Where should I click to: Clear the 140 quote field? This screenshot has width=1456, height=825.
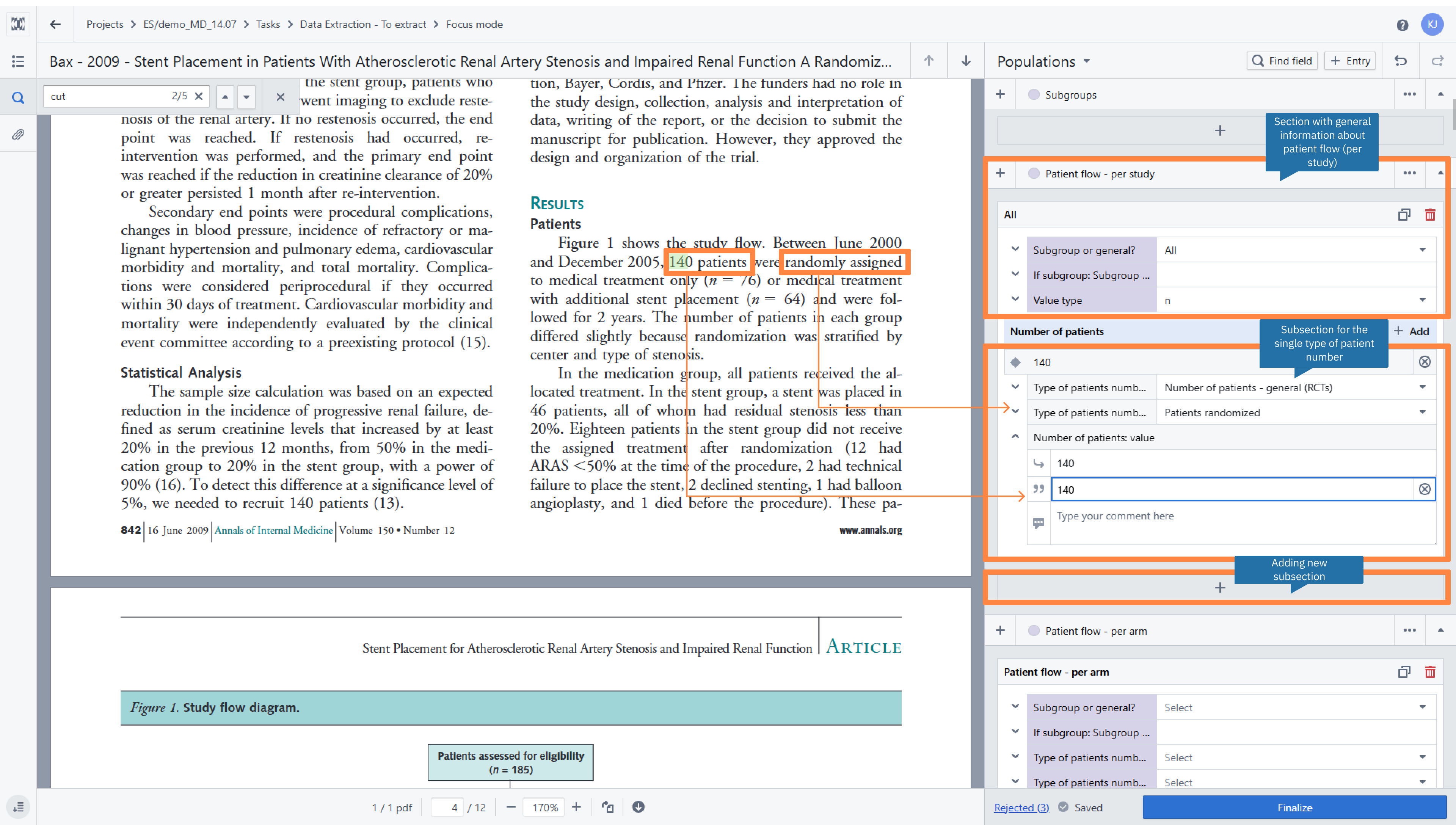(1425, 489)
